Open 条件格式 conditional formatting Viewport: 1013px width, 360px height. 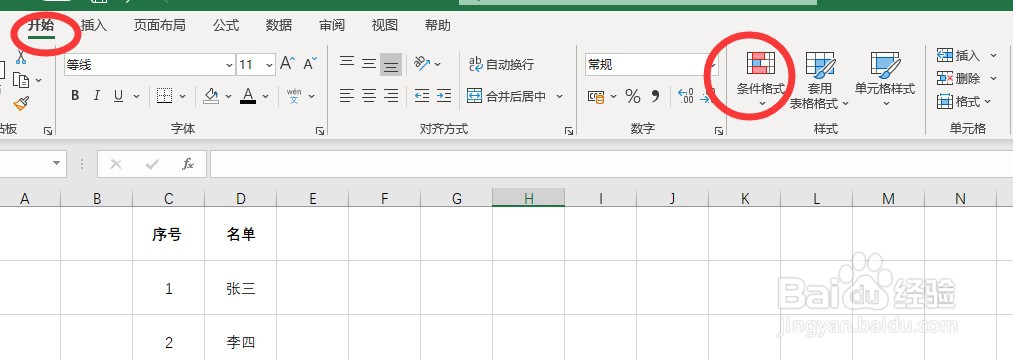pyautogui.click(x=761, y=79)
